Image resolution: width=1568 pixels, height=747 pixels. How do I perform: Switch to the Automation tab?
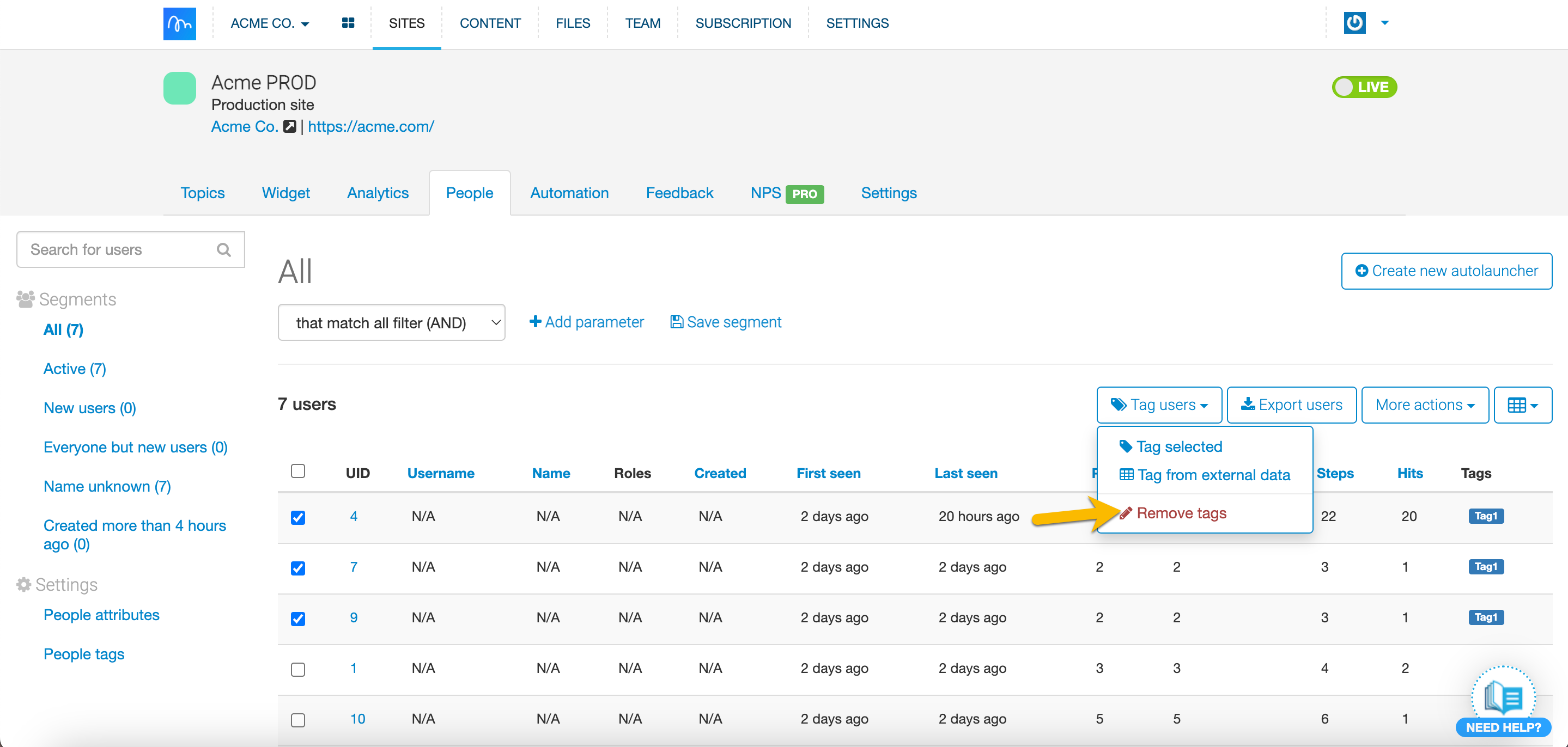568,193
